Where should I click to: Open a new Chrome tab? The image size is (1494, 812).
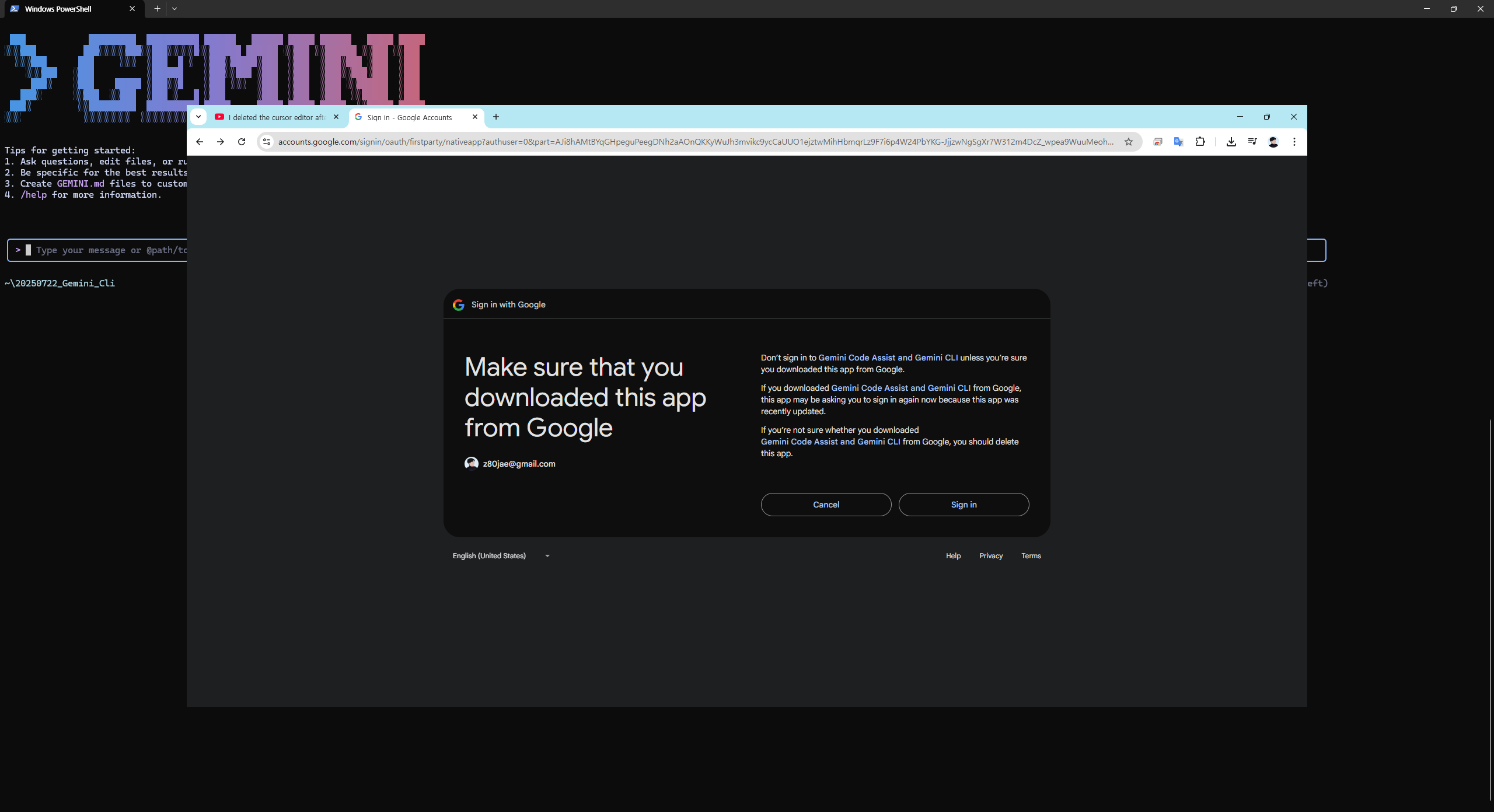coord(496,117)
